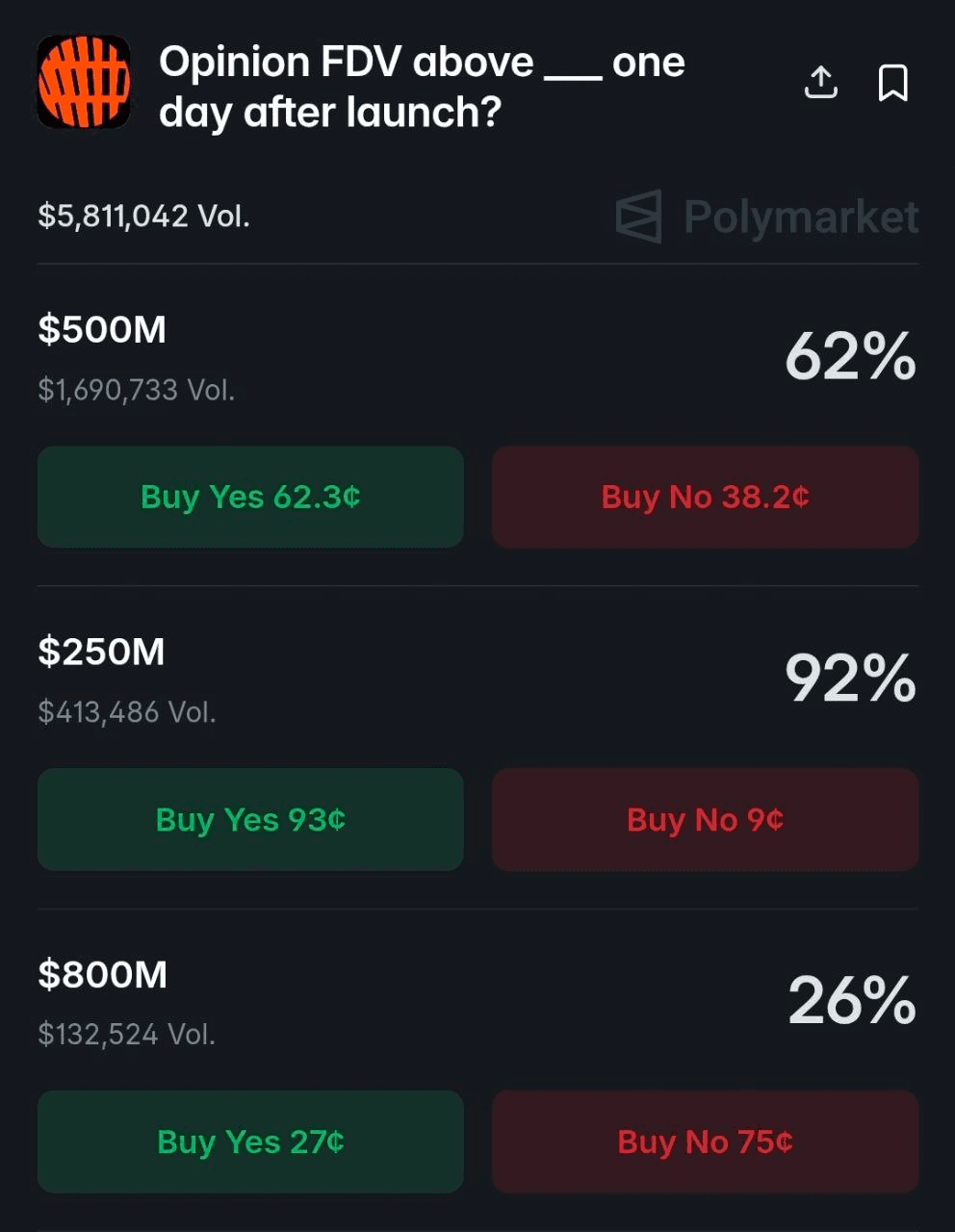Buy Yes at 27¢ for $800M

pos(250,1142)
